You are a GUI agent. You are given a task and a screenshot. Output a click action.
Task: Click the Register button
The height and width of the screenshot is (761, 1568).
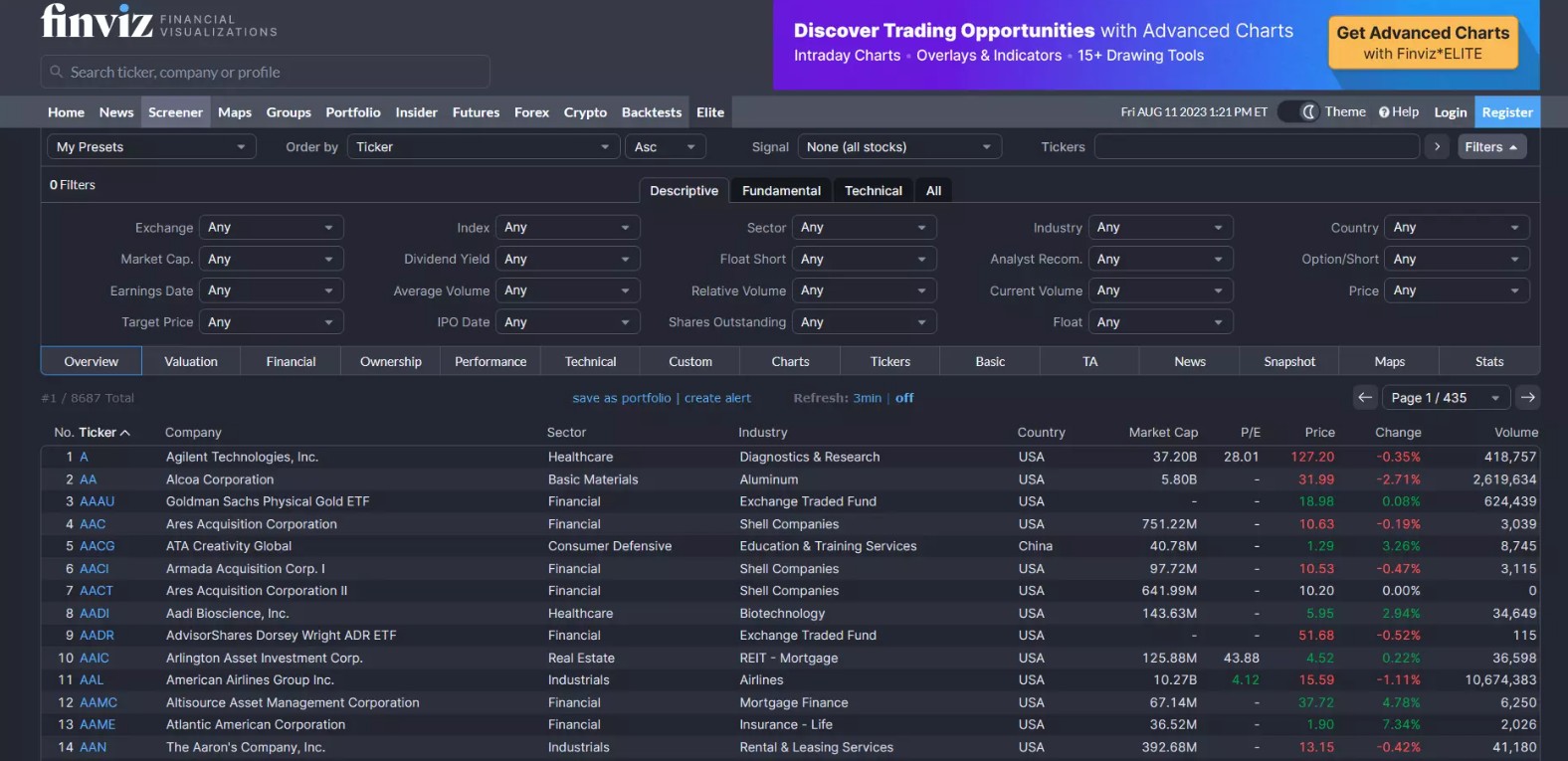1507,112
